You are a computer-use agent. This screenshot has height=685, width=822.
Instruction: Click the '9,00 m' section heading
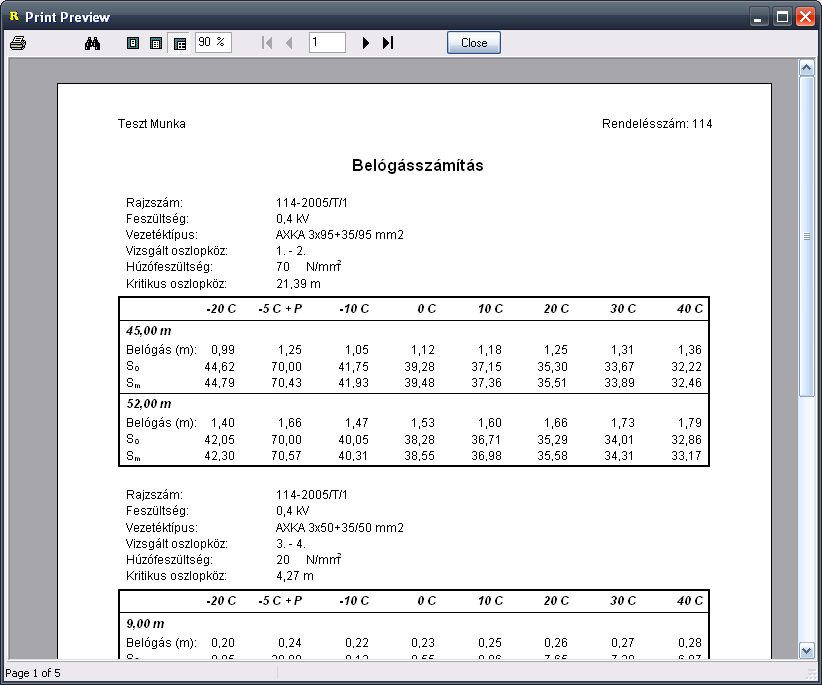click(145, 624)
